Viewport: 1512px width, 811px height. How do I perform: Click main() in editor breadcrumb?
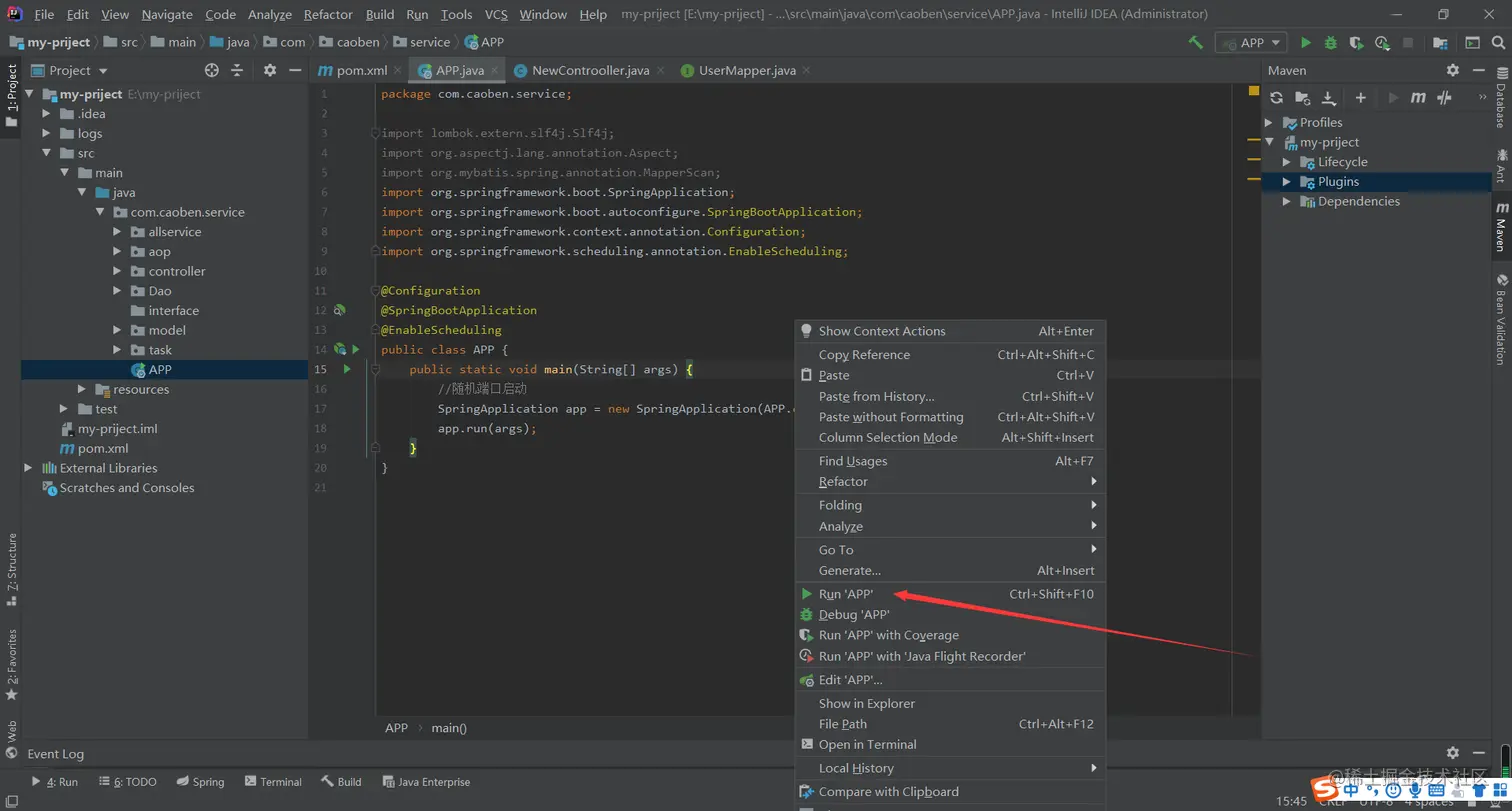tap(449, 728)
